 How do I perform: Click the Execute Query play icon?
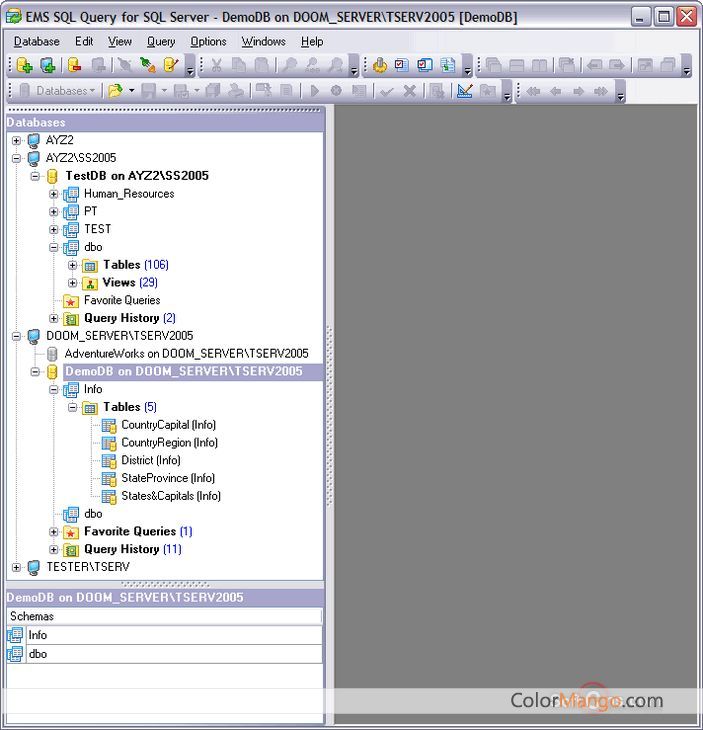tap(315, 91)
